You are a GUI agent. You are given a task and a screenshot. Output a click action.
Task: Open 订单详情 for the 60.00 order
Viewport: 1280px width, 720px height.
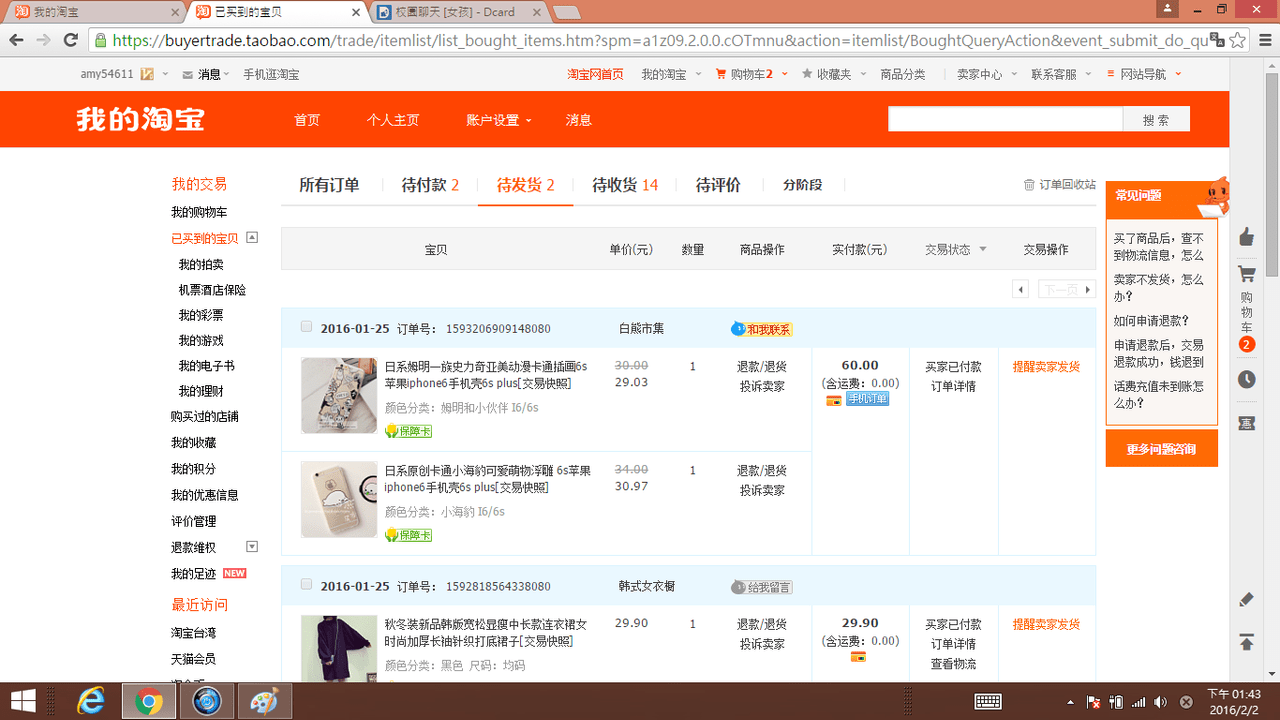pyautogui.click(x=953, y=387)
